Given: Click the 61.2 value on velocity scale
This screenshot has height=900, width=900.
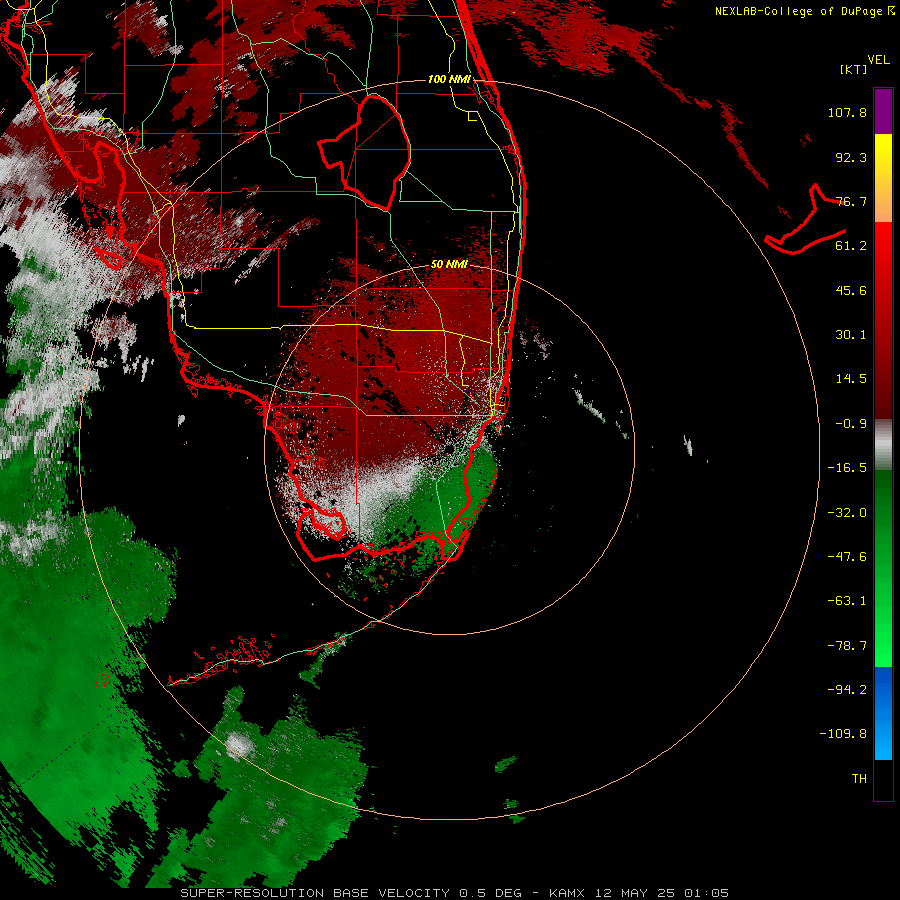Looking at the screenshot, I should point(851,246).
